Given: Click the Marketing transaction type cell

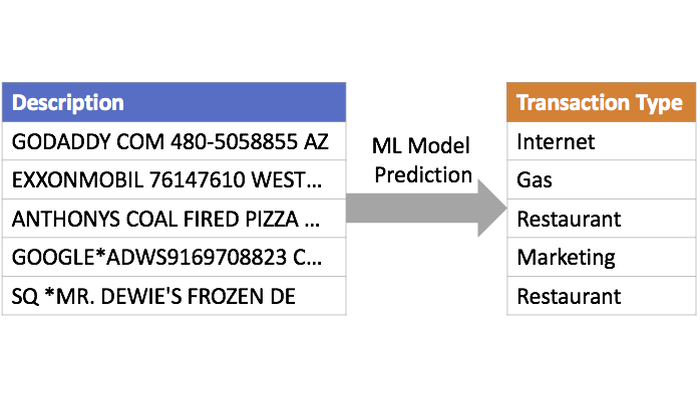Looking at the screenshot, I should pyautogui.click(x=600, y=258).
